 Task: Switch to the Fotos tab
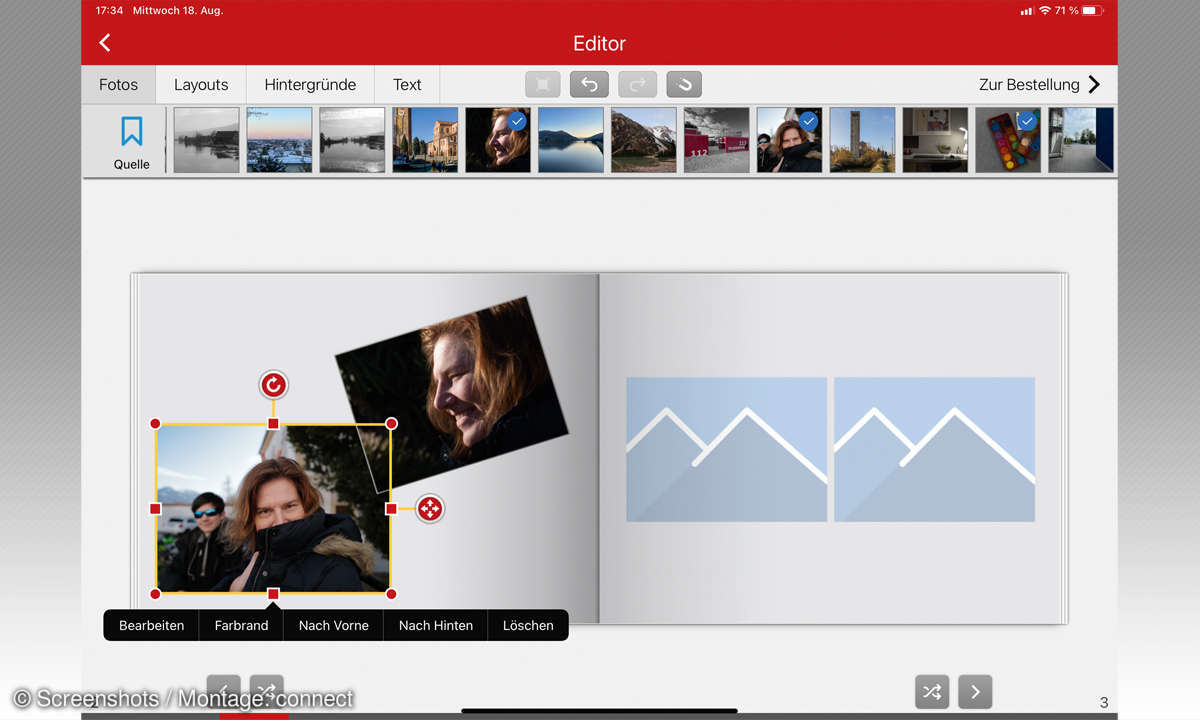pyautogui.click(x=118, y=85)
